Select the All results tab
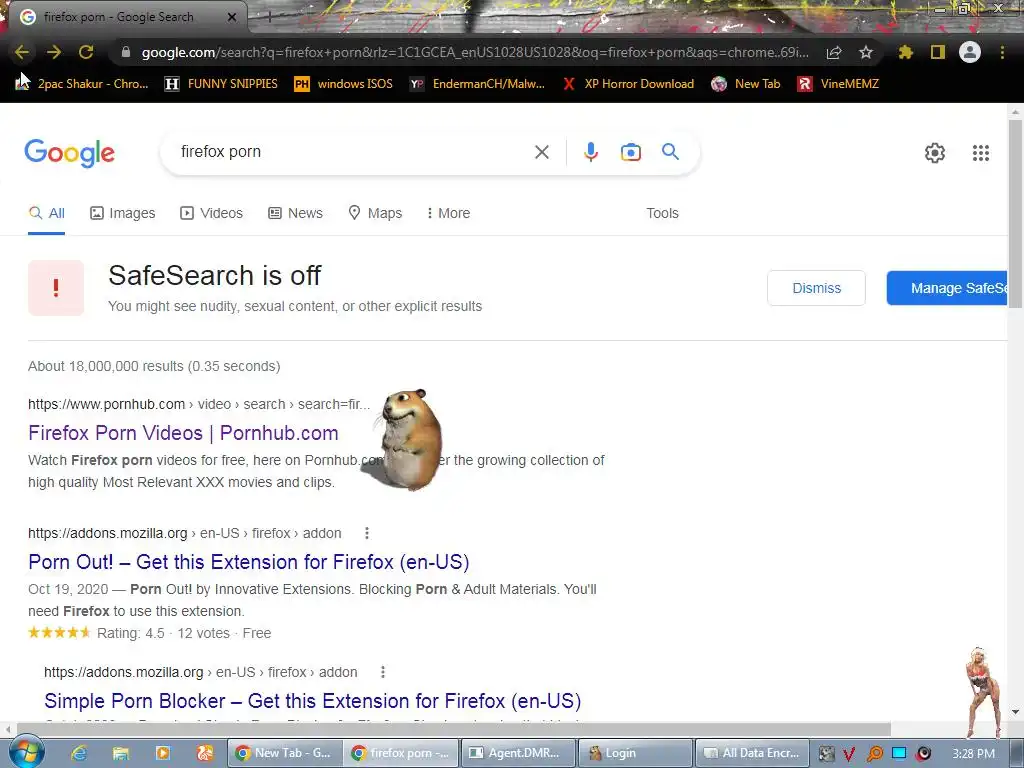This screenshot has height=768, width=1024. (46, 213)
